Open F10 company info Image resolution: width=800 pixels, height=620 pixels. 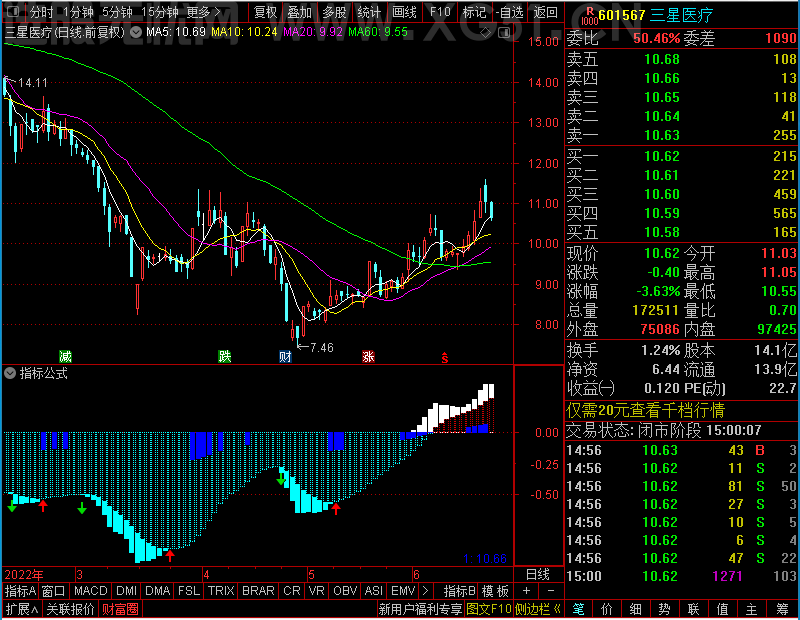click(440, 12)
